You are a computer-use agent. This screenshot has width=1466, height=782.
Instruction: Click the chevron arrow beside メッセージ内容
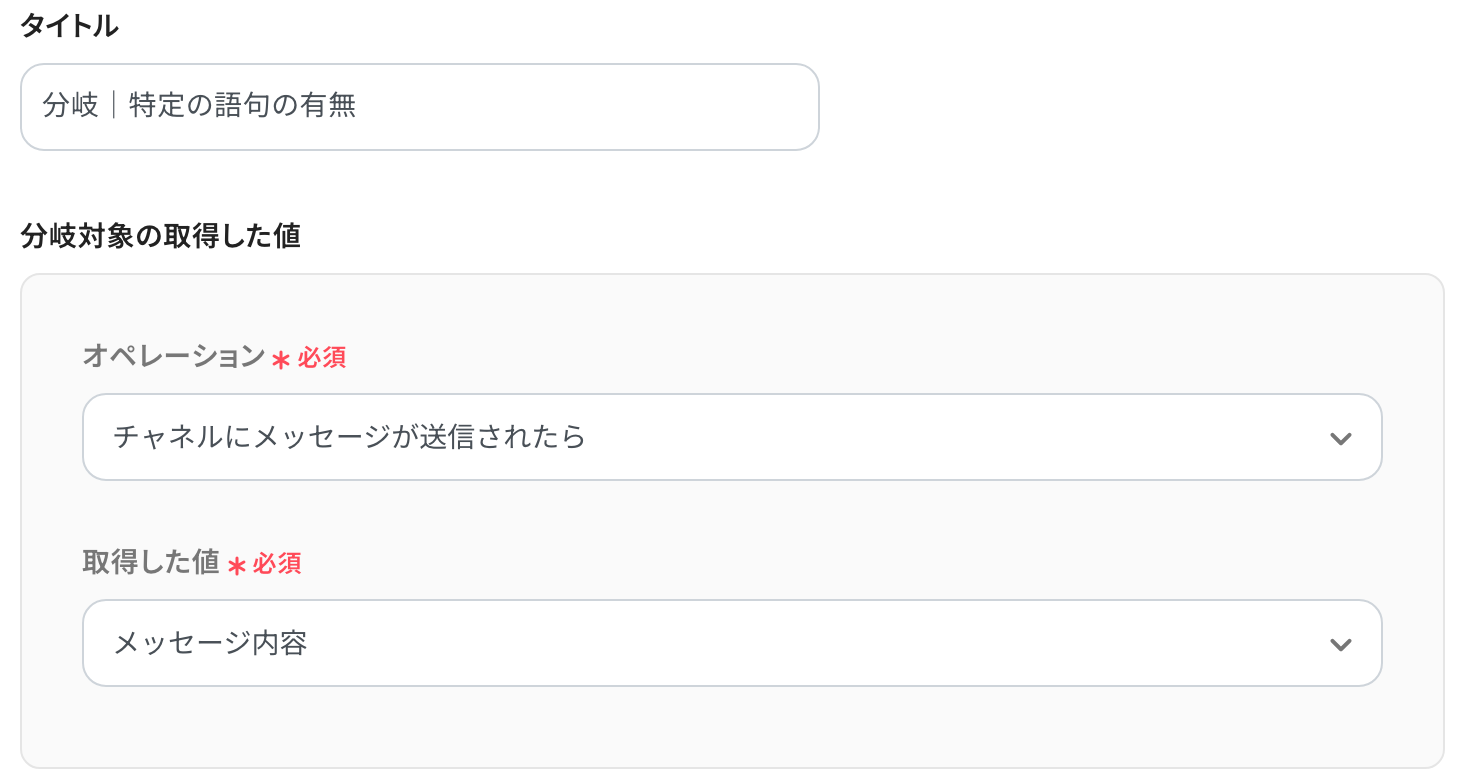[x=1340, y=644]
